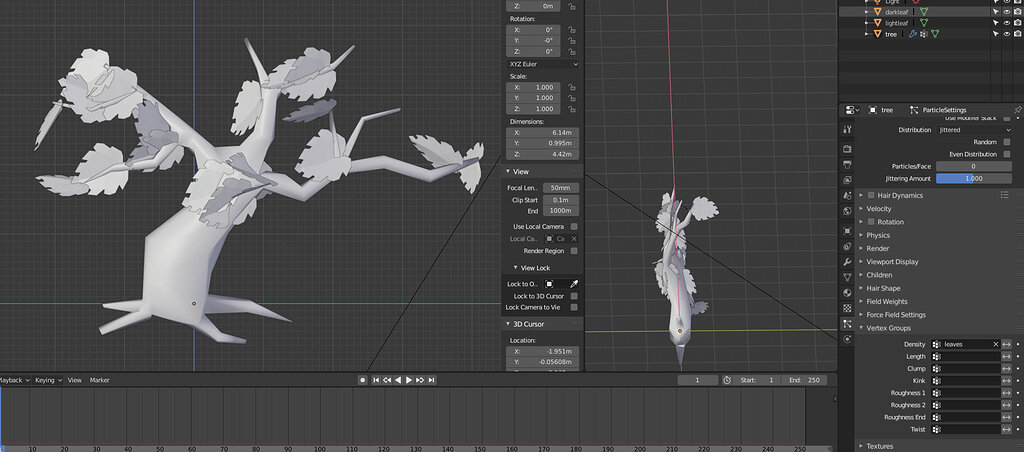The height and width of the screenshot is (452, 1024).
Task: Click the pin icon in properties header
Action: pyautogui.click(x=1017, y=110)
